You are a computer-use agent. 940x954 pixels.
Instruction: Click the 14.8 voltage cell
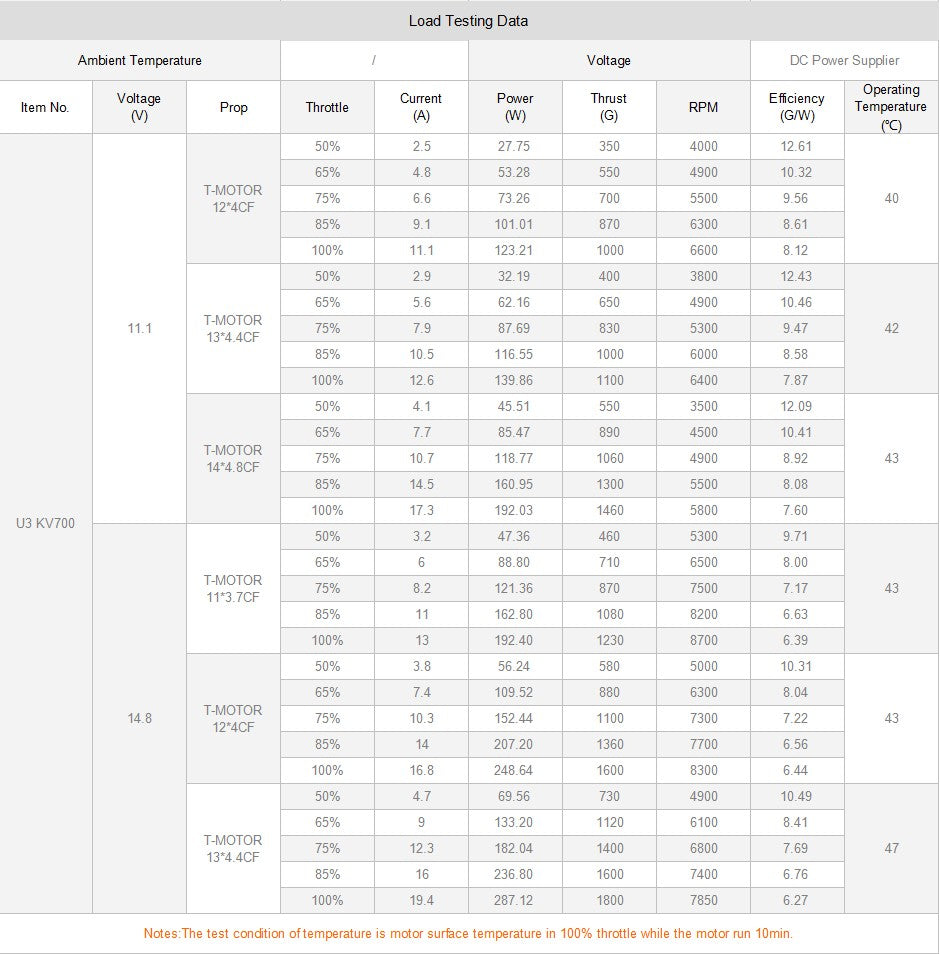[139, 718]
